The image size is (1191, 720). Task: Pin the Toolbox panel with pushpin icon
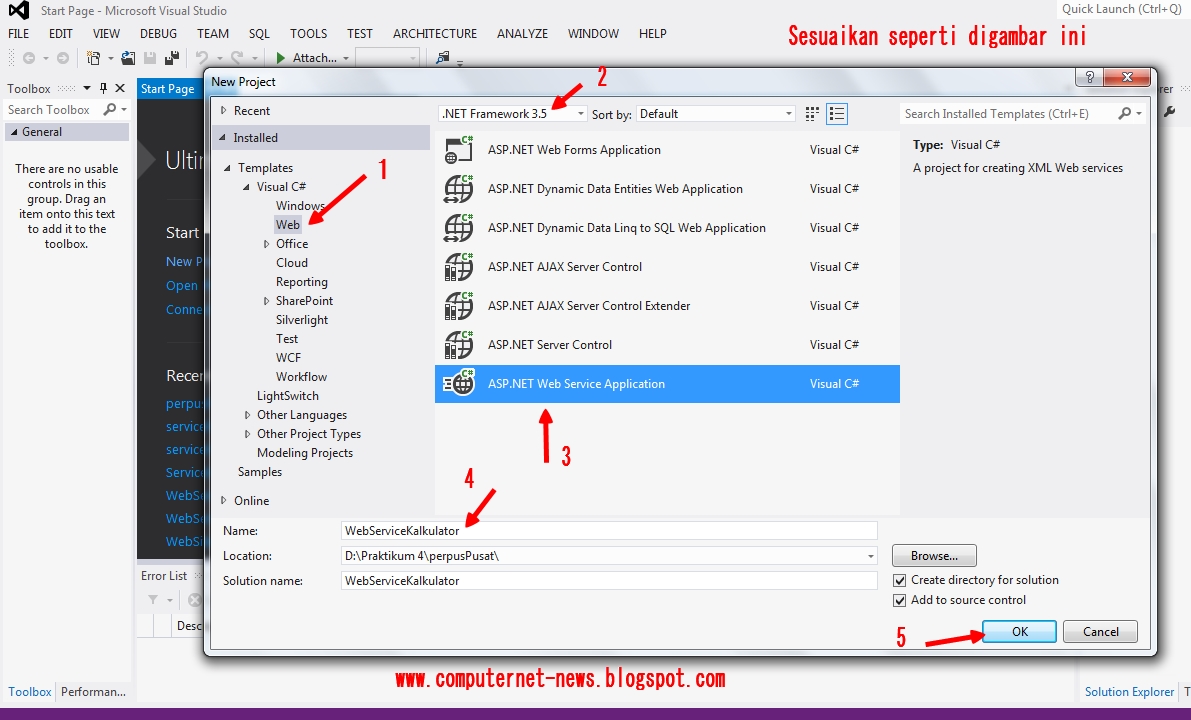(x=103, y=88)
